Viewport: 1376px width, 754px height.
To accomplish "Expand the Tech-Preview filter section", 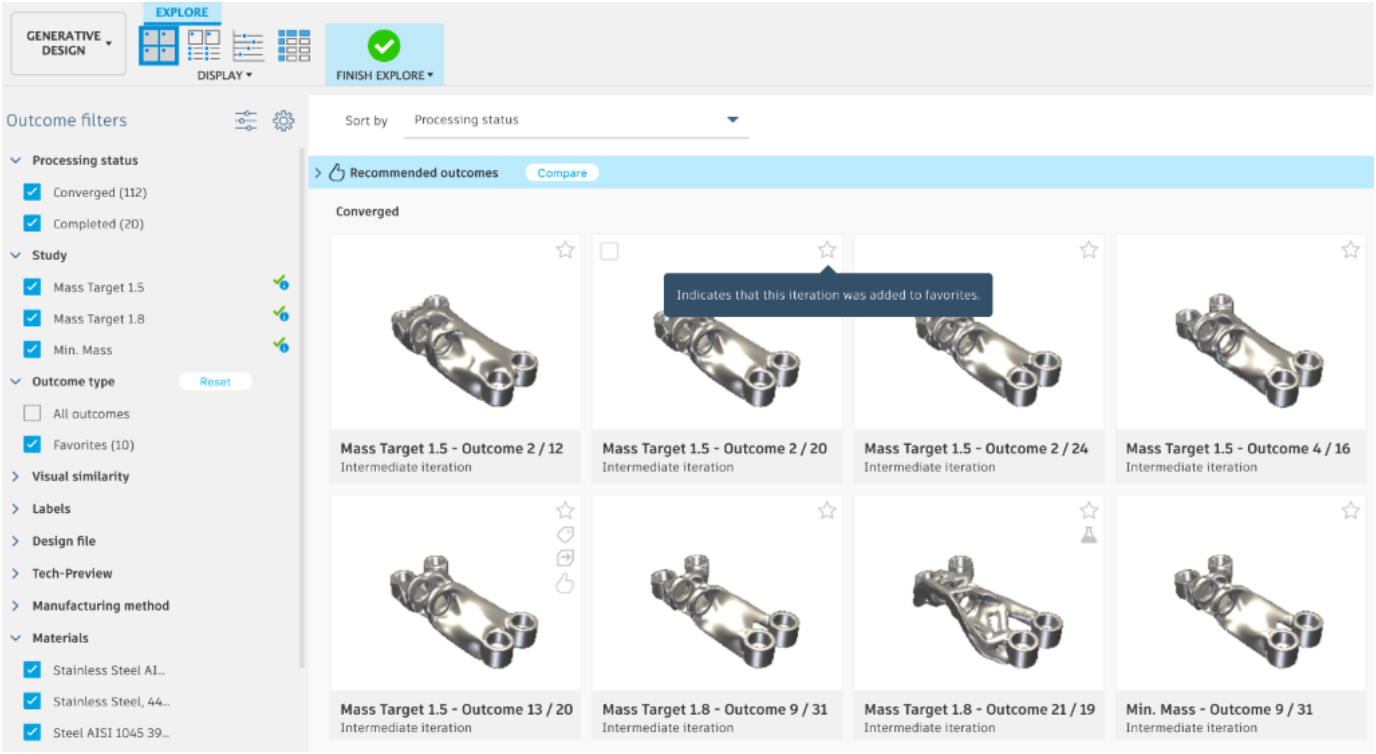I will (x=15, y=574).
